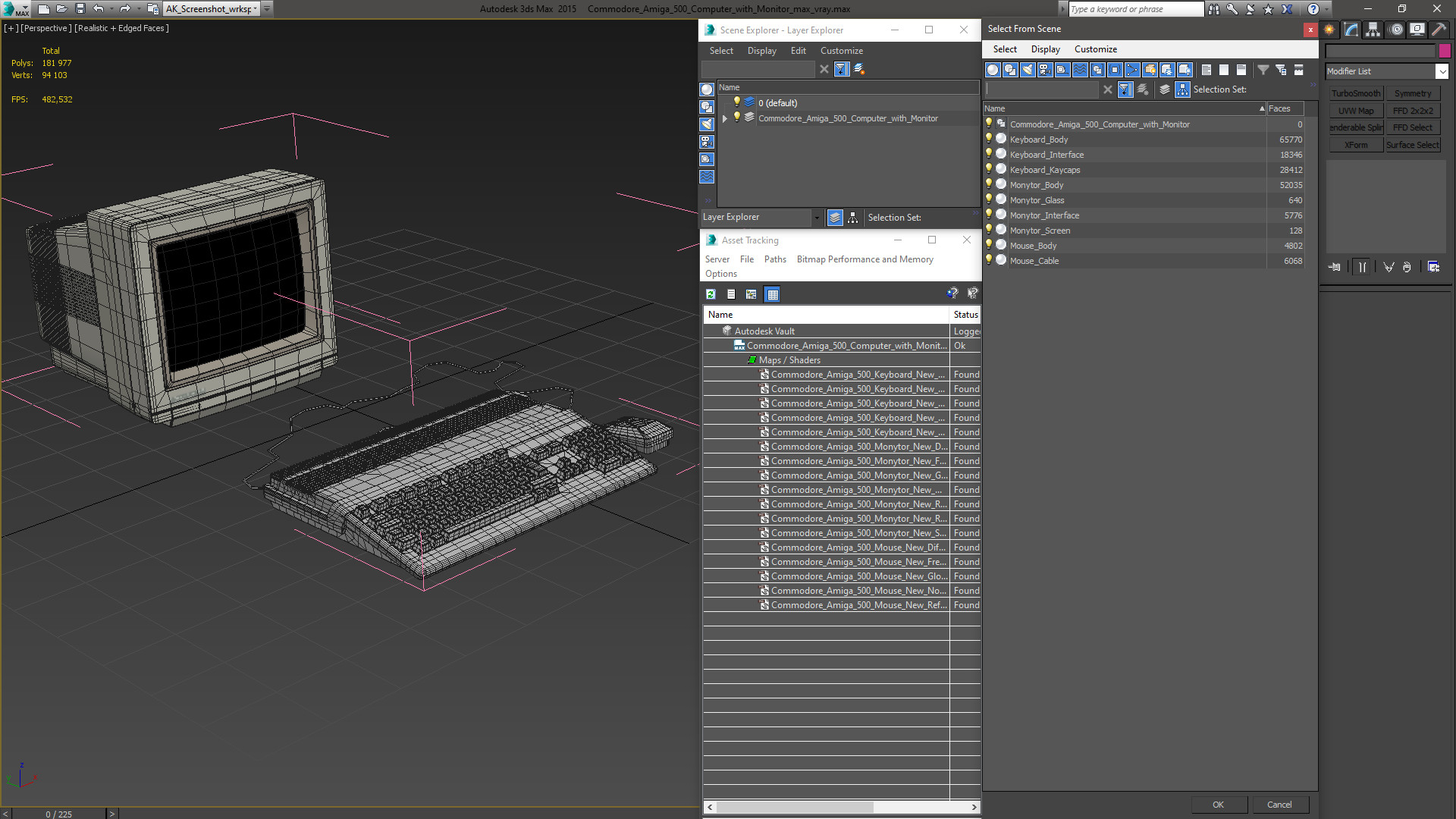The width and height of the screenshot is (1456, 819).
Task: Click the Pin Stack icon under modifier list
Action: 1335,267
